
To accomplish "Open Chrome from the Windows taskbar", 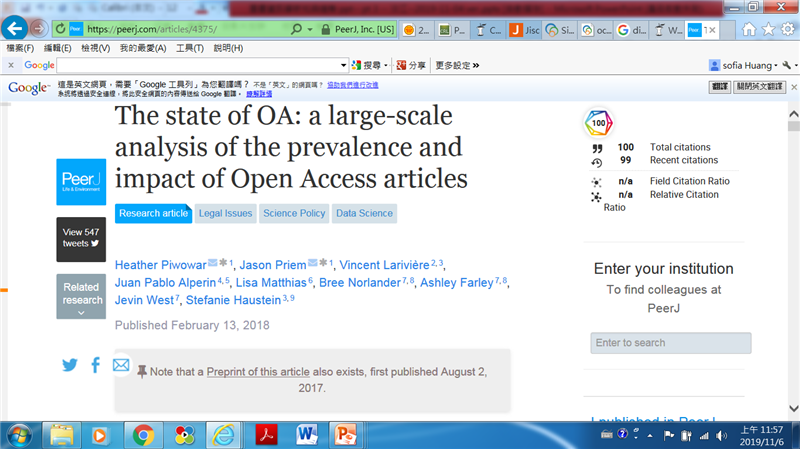I will pos(143,435).
